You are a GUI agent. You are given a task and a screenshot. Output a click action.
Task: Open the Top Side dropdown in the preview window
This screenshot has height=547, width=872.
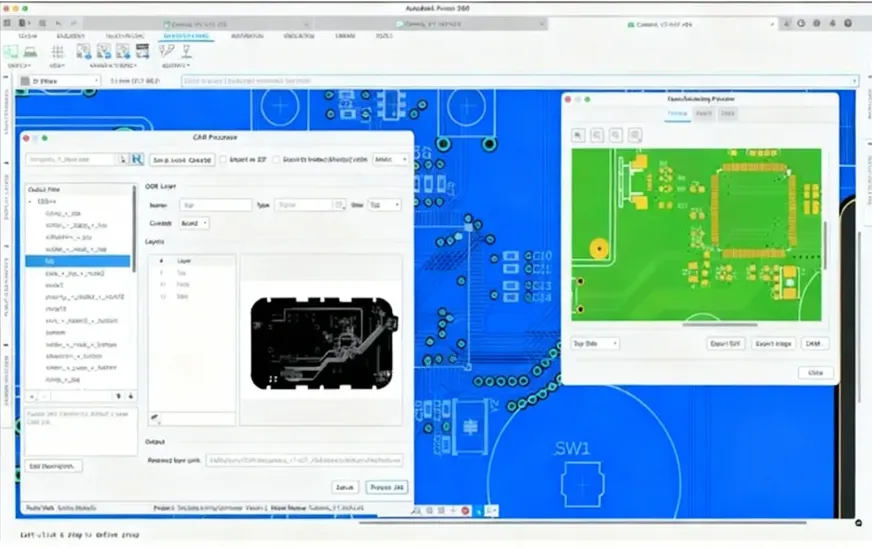point(594,343)
